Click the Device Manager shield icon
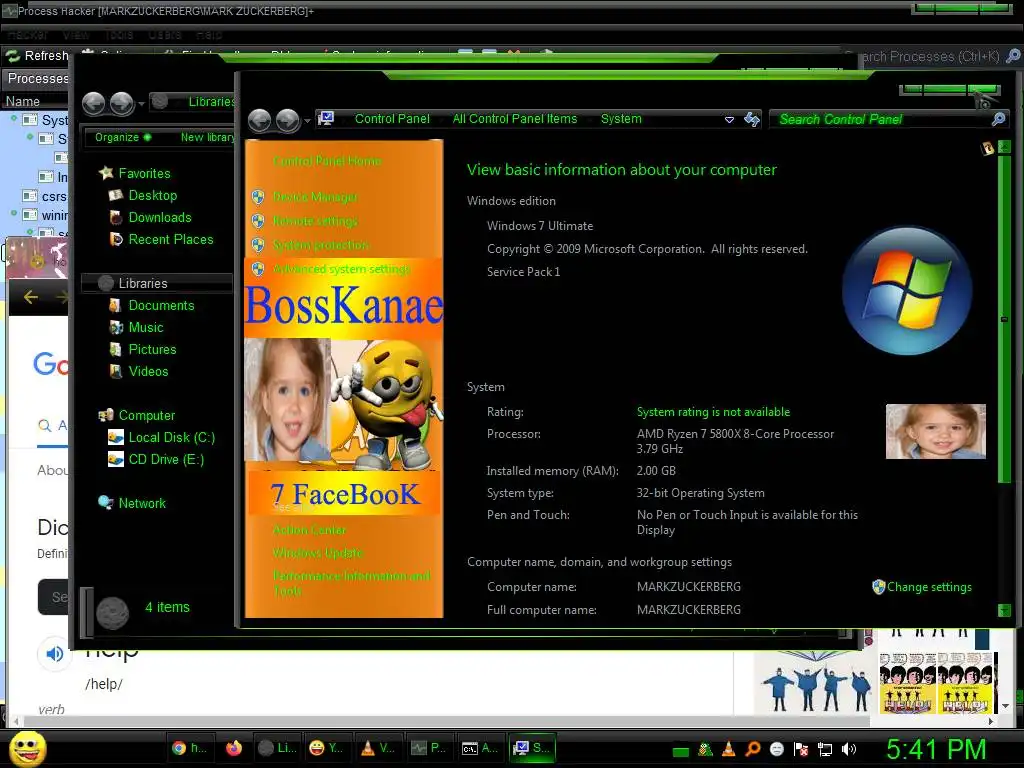Viewport: 1024px width, 768px height. (x=258, y=197)
